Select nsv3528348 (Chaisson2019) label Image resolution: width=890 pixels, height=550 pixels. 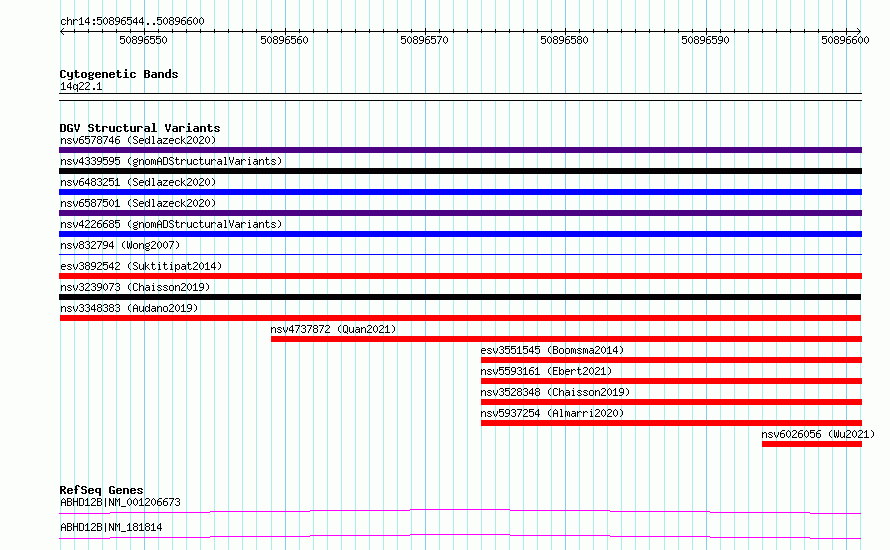(555, 392)
